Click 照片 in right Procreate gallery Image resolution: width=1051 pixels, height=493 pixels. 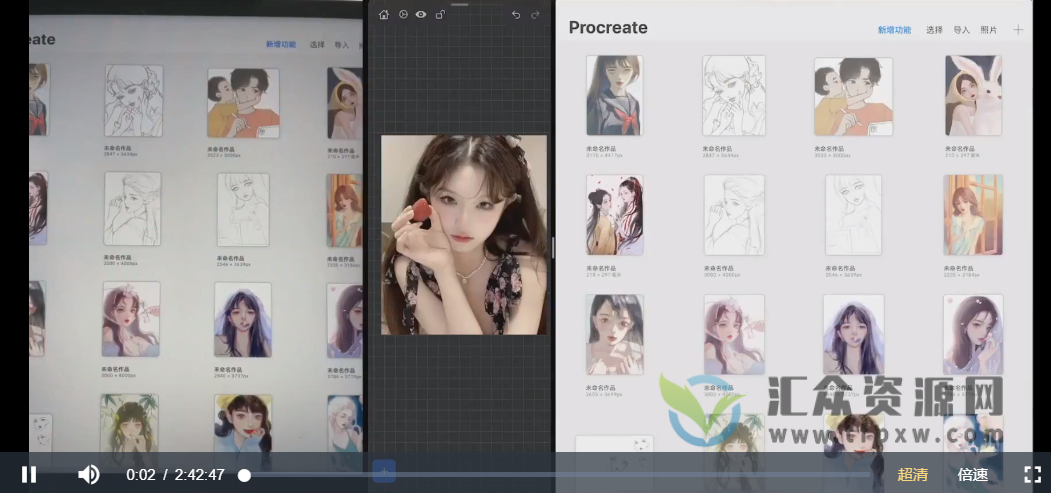click(x=988, y=30)
